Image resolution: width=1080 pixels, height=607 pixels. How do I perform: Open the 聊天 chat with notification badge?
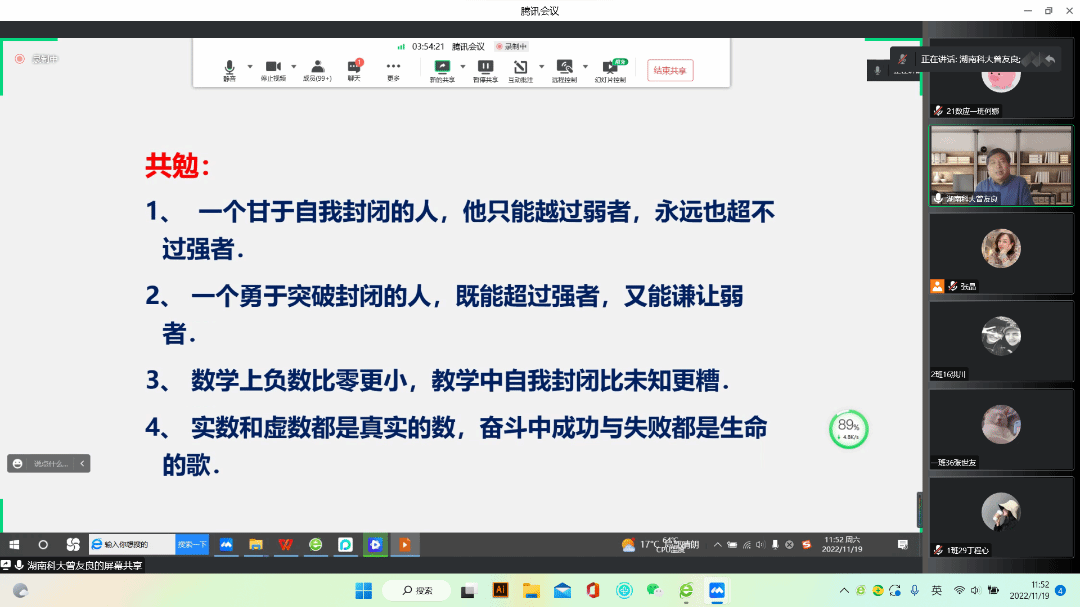354,69
